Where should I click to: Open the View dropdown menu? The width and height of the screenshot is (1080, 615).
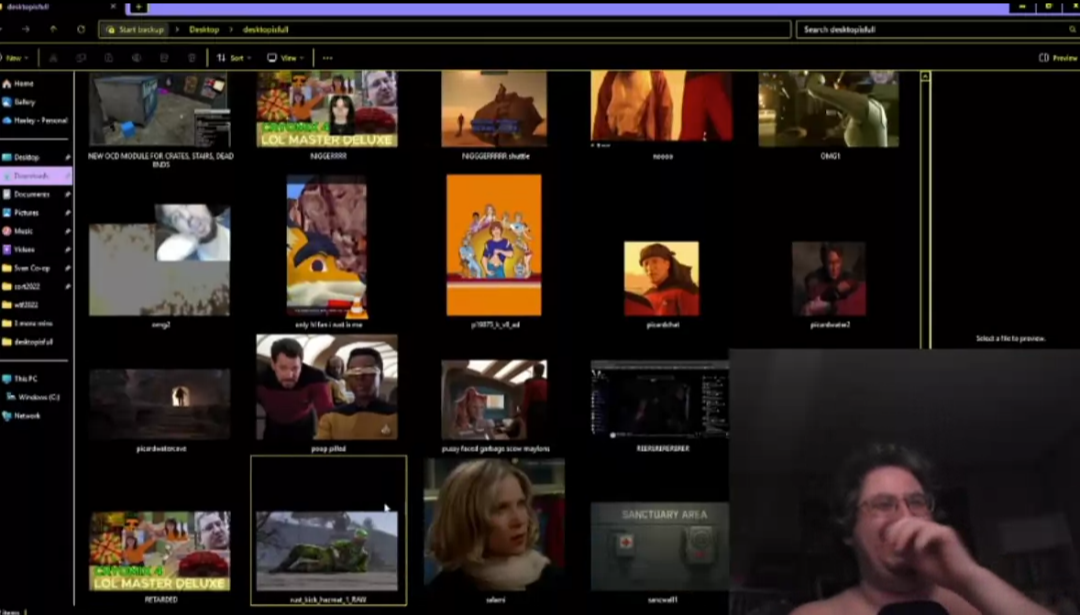click(286, 58)
